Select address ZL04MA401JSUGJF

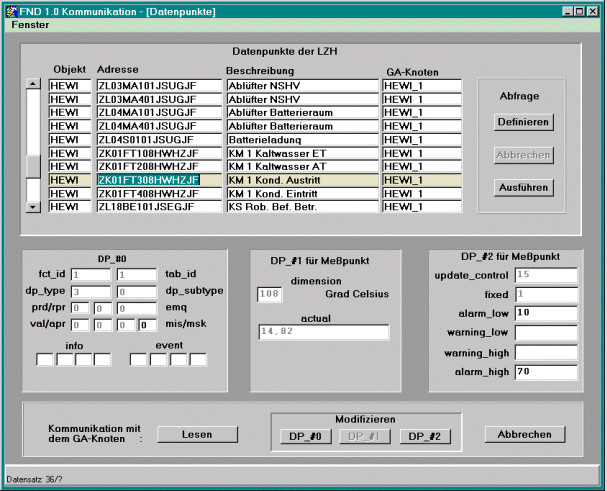(159, 126)
